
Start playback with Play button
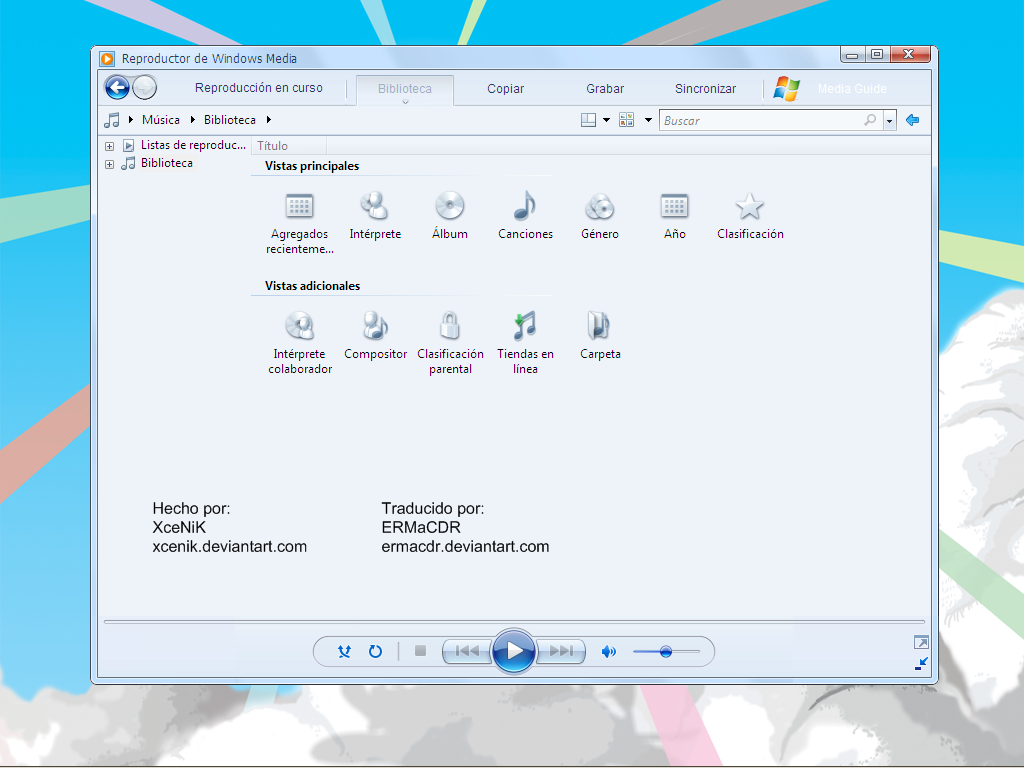(x=514, y=650)
